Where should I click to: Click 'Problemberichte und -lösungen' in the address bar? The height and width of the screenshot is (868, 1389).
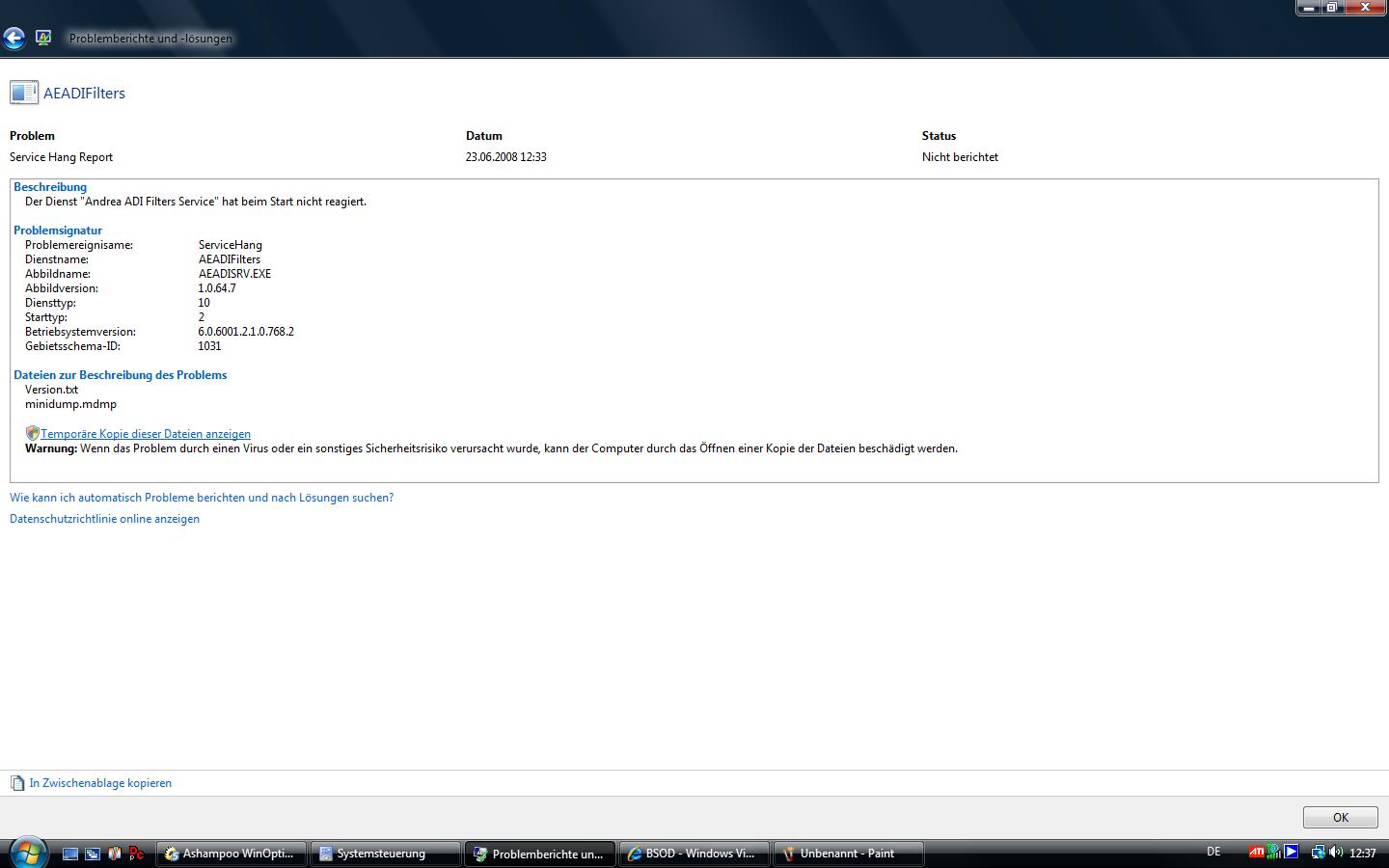point(150,39)
